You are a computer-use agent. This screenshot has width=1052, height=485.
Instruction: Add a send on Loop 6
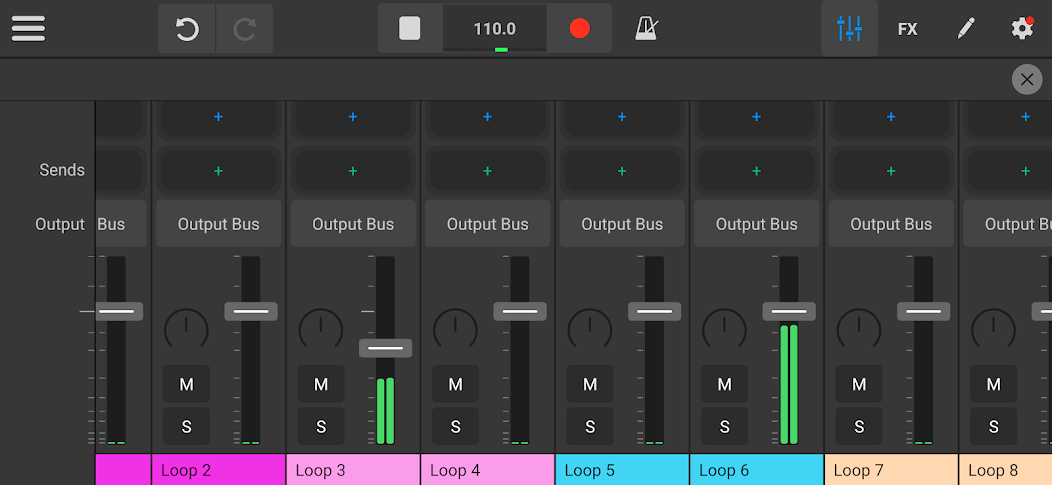(x=757, y=170)
